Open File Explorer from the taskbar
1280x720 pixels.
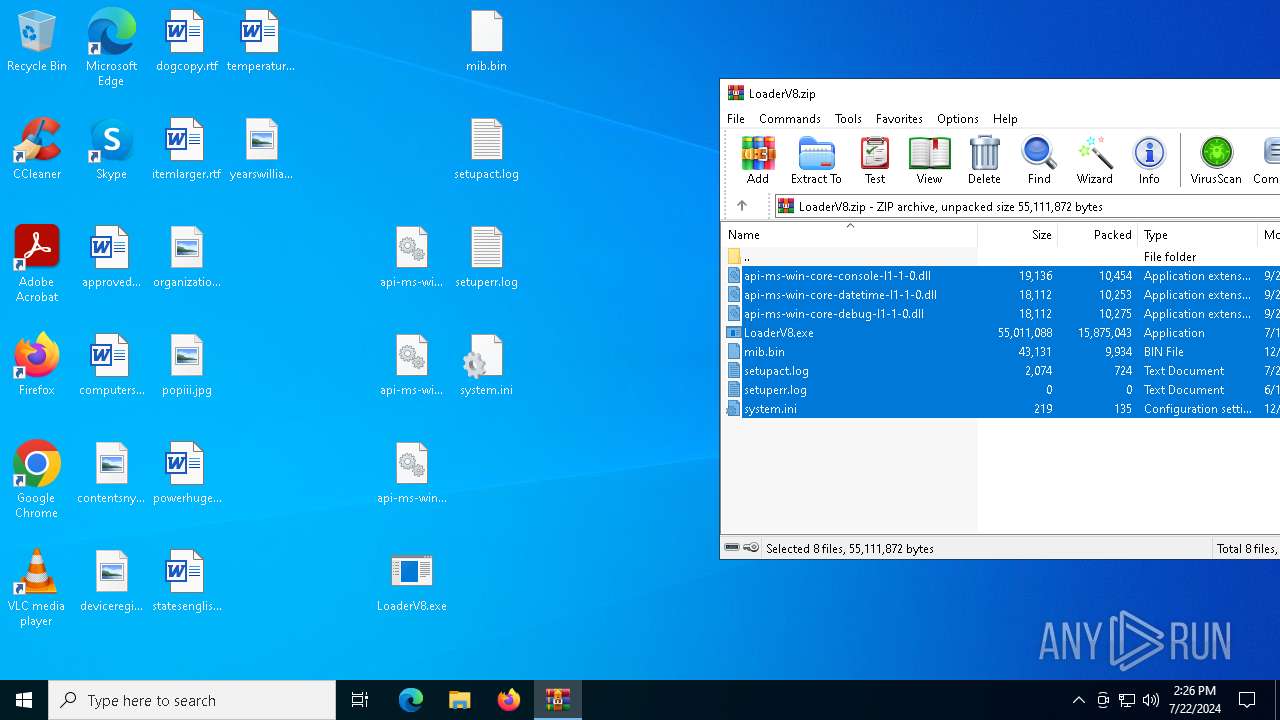[460, 700]
